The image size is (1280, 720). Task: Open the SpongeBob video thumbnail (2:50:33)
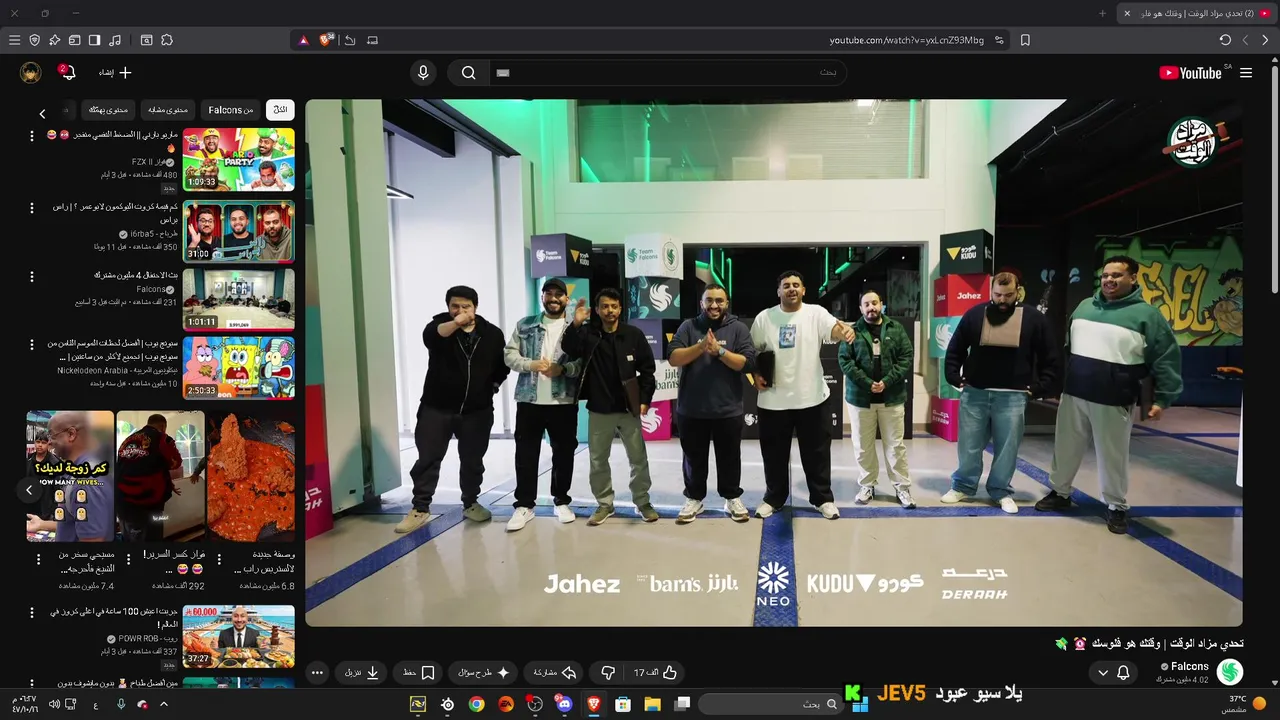pos(238,367)
